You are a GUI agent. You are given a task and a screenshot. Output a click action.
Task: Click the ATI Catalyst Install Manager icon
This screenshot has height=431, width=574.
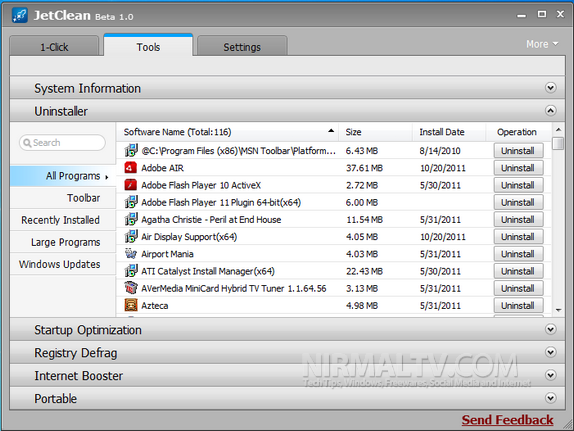click(131, 271)
